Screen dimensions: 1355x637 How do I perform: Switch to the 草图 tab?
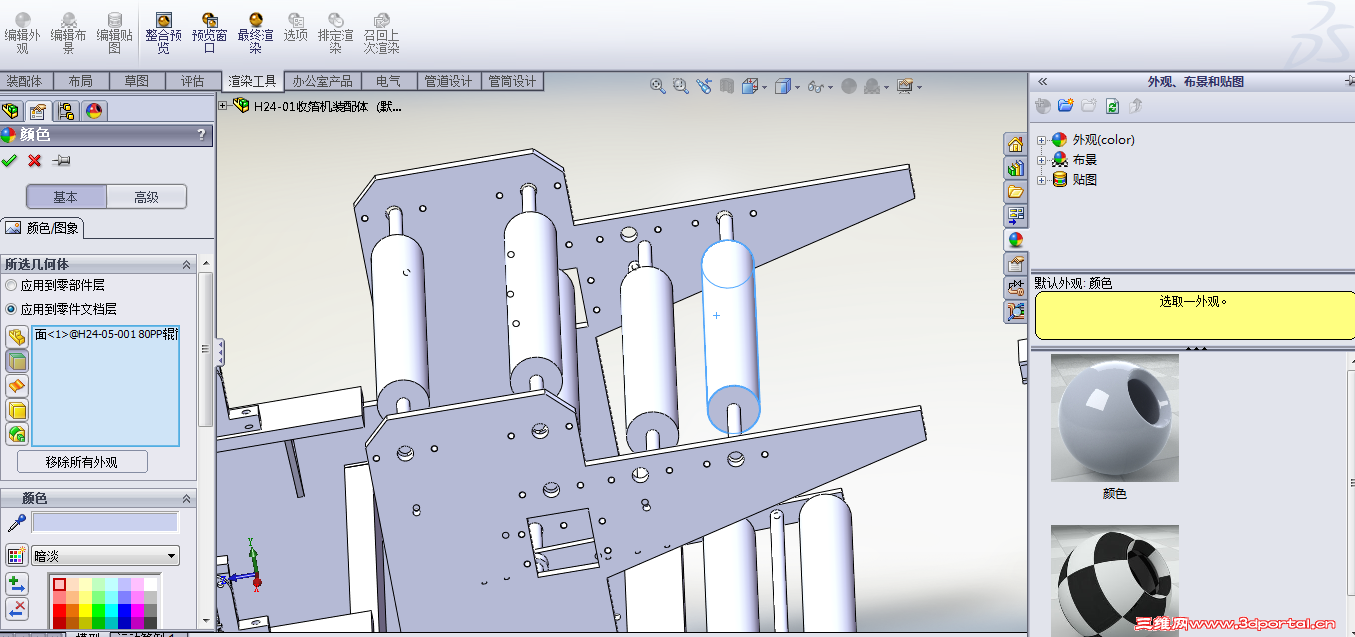[x=136, y=81]
